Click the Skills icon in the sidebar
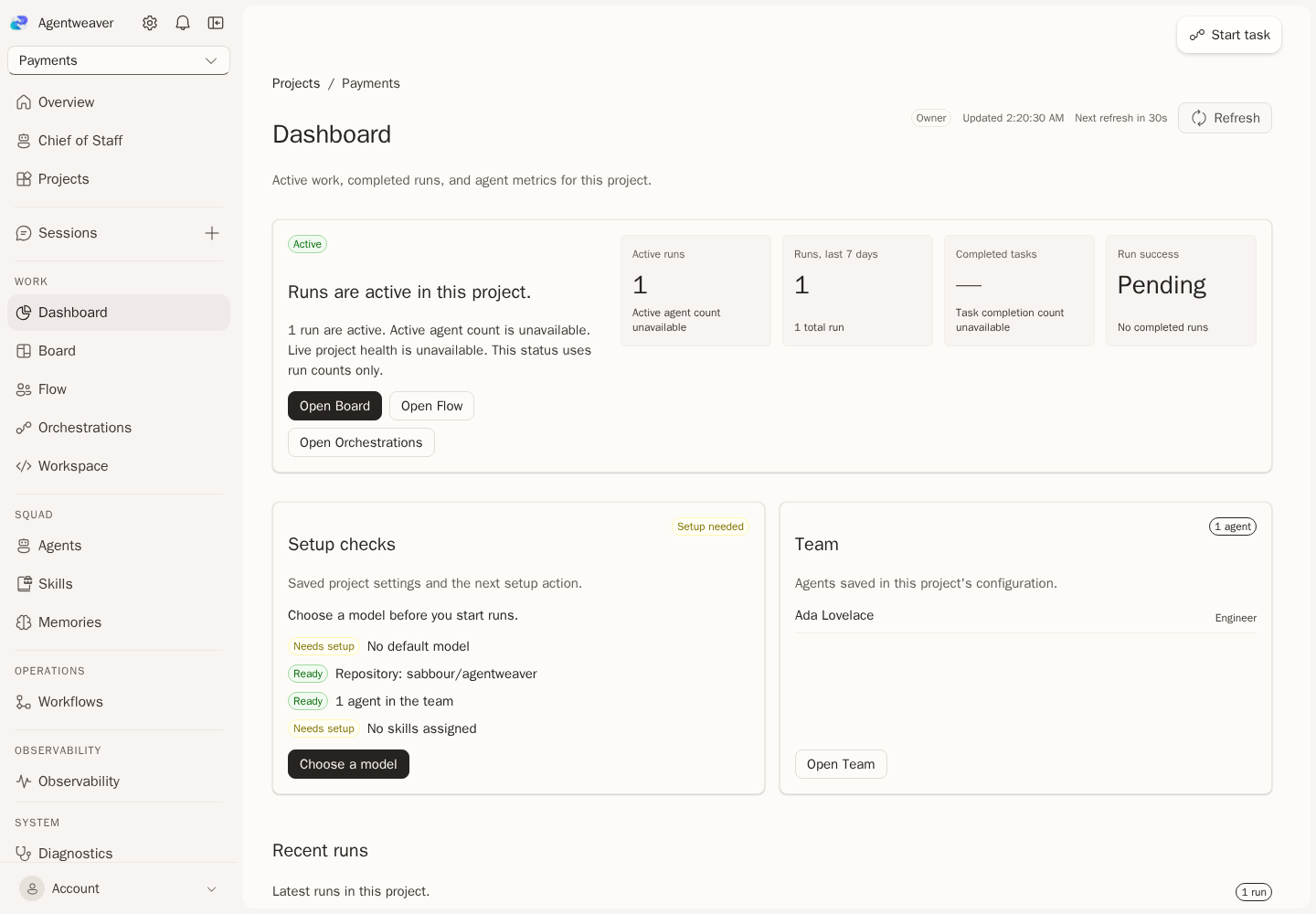This screenshot has width=1316, height=914. tap(24, 584)
